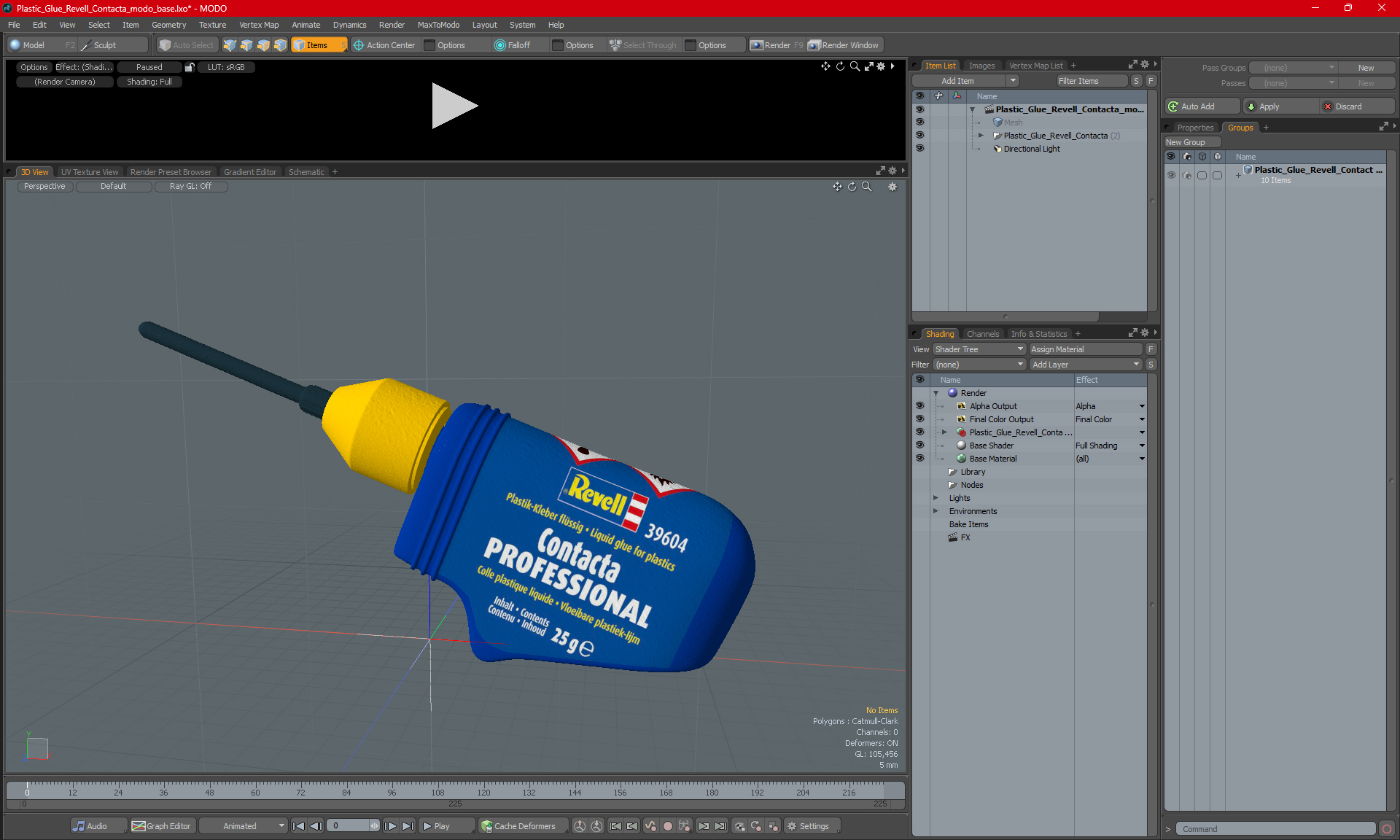Toggle preview lock icon next to Paused
Image resolution: width=1400 pixels, height=840 pixels.
(x=190, y=67)
